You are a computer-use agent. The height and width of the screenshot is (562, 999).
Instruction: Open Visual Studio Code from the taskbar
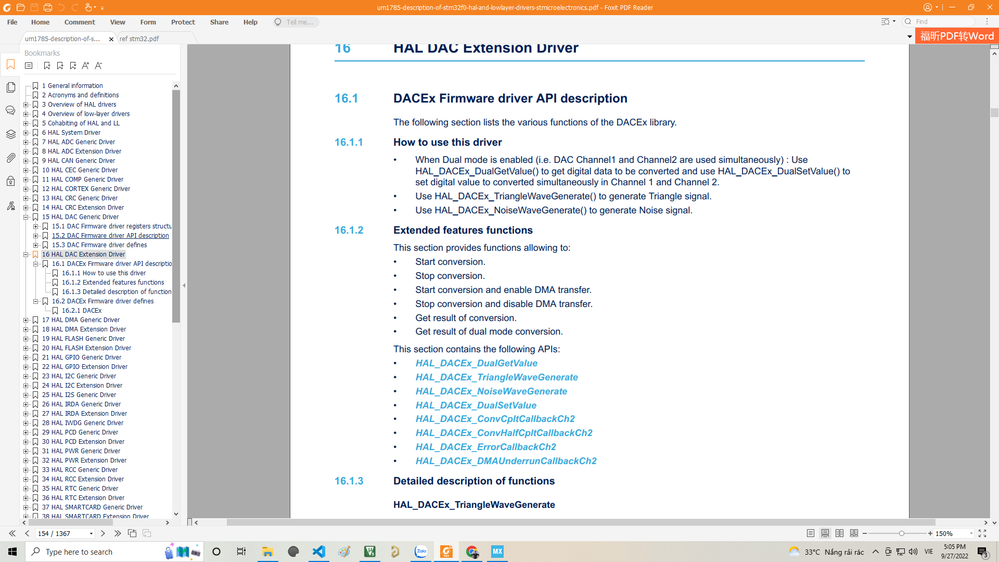[319, 551]
